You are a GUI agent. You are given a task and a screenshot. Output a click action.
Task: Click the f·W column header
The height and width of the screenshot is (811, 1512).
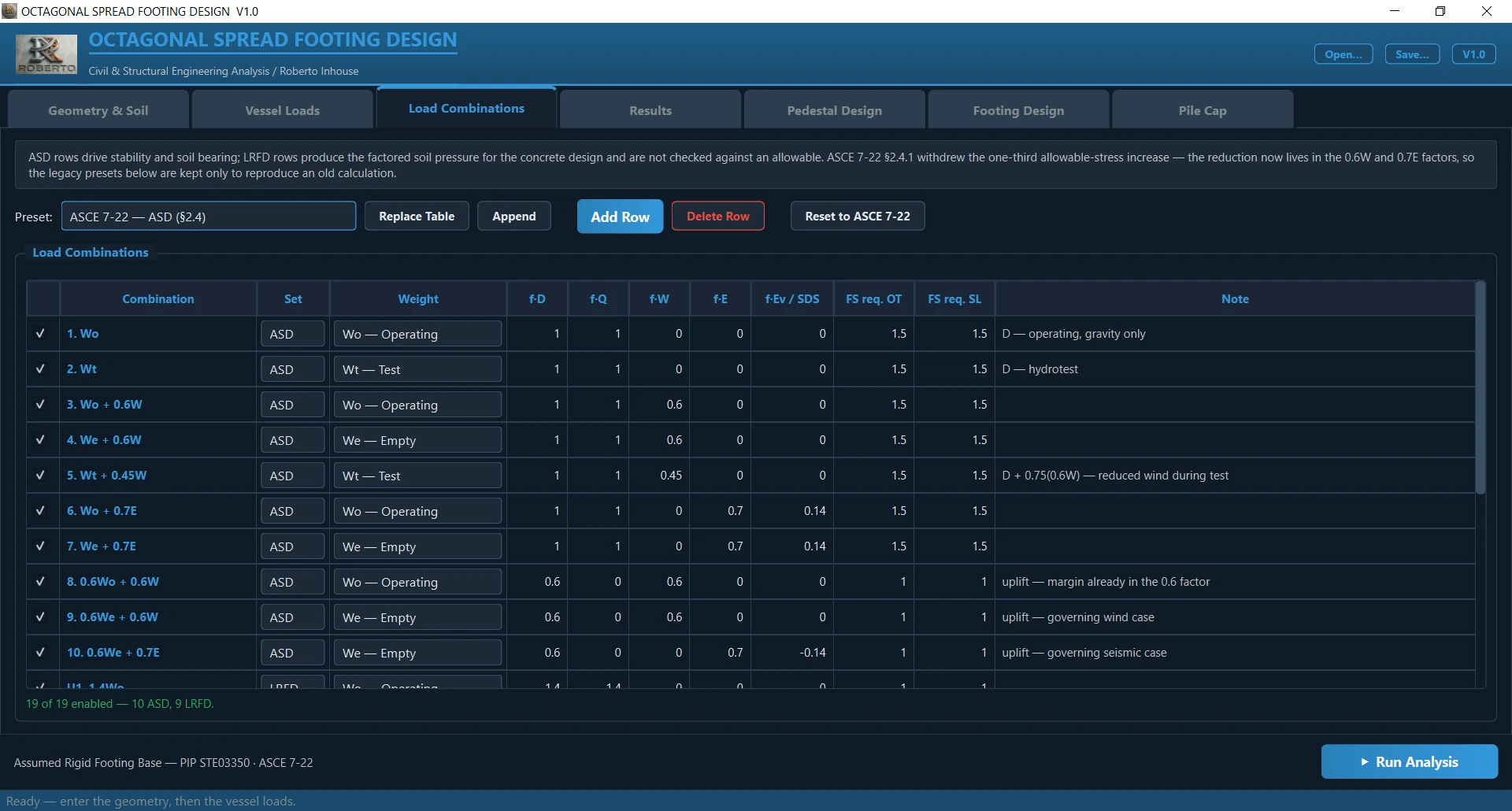(x=659, y=299)
